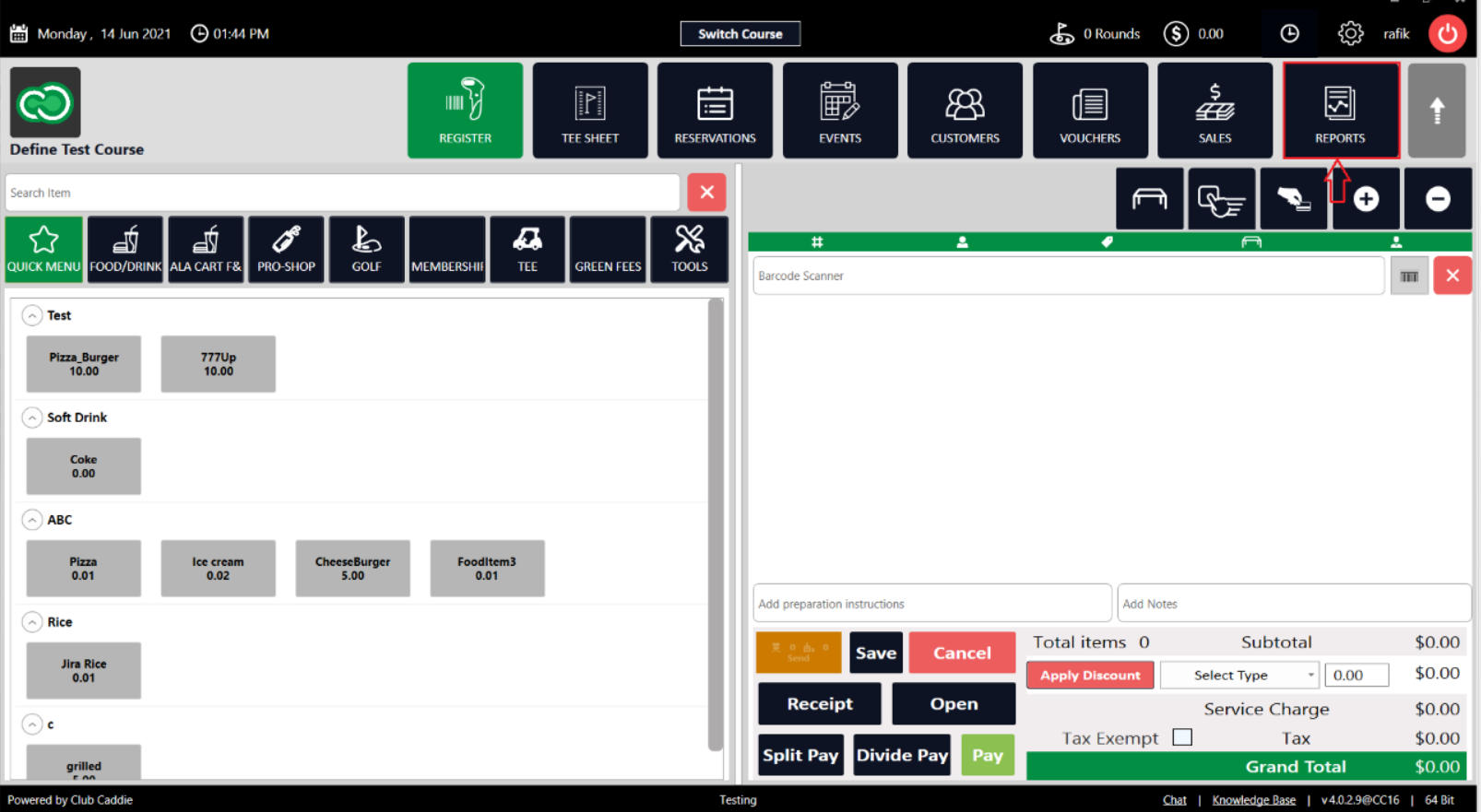
Task: Collapse the Soft Drink group
Action: coord(32,418)
